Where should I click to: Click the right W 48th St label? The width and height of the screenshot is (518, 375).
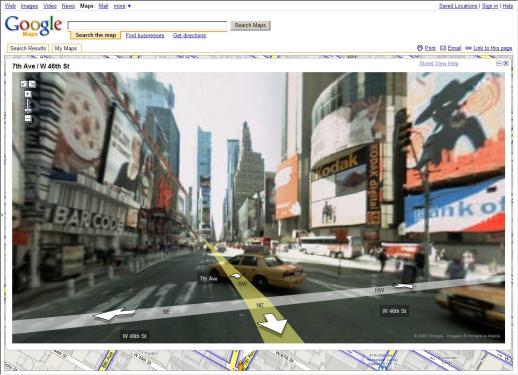coord(394,311)
